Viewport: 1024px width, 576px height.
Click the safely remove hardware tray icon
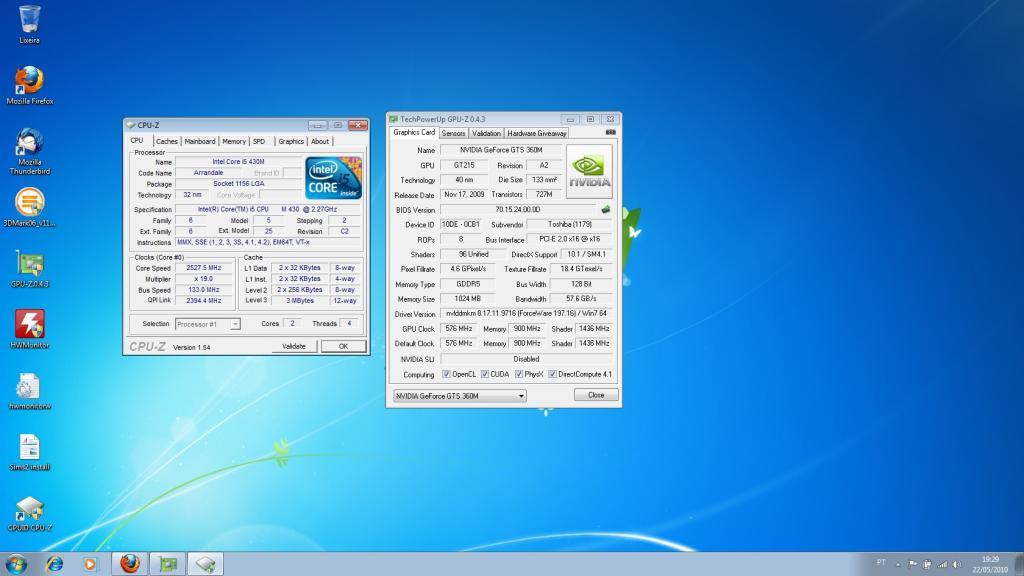[x=927, y=564]
